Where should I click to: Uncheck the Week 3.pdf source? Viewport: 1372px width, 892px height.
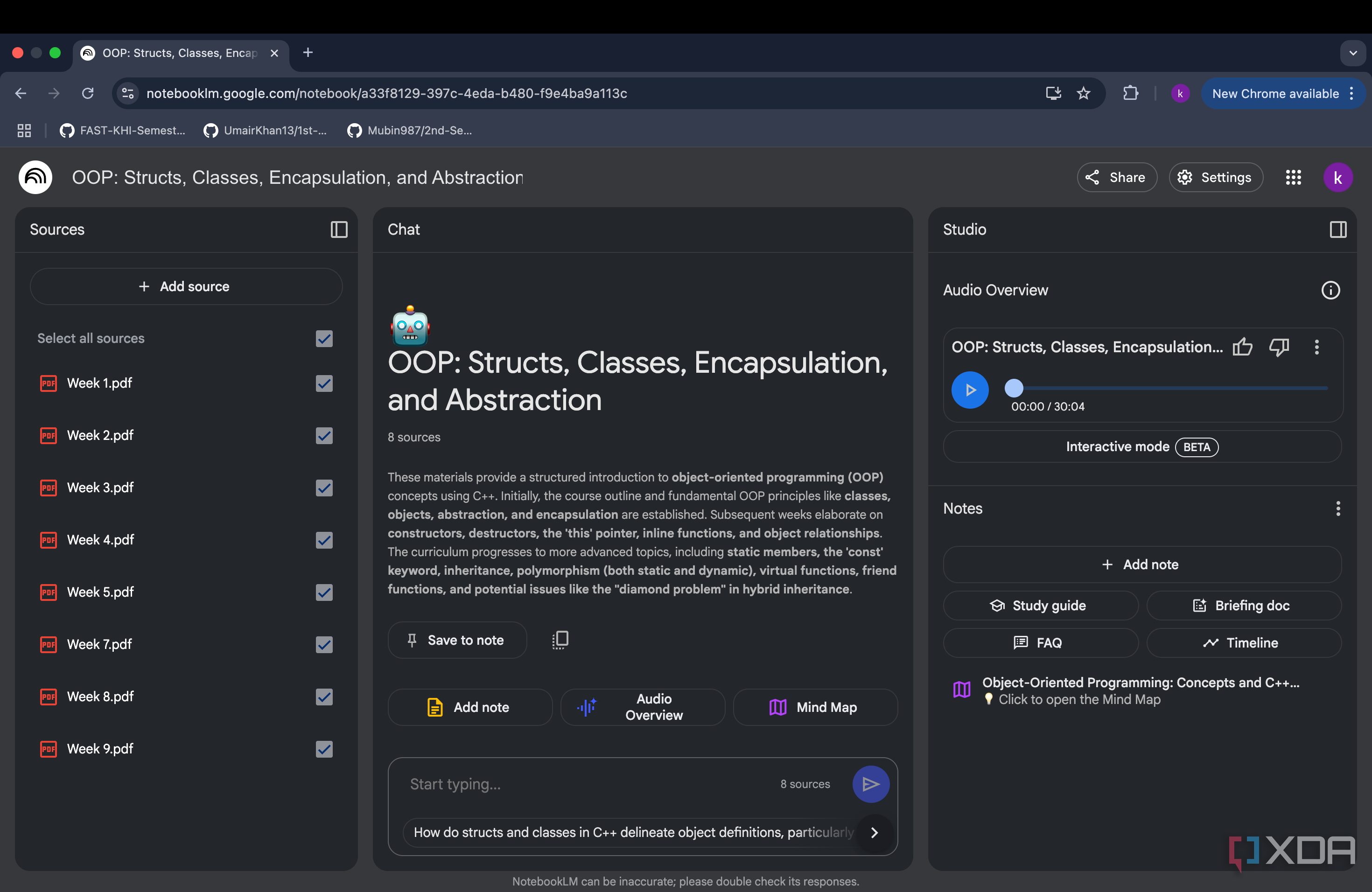tap(324, 488)
